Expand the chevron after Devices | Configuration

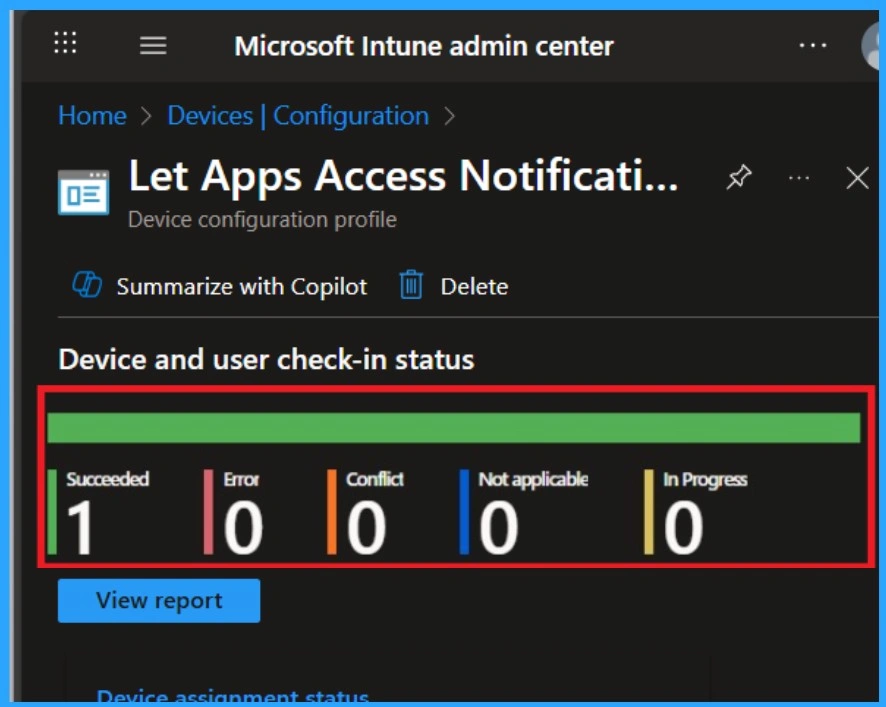coord(449,116)
